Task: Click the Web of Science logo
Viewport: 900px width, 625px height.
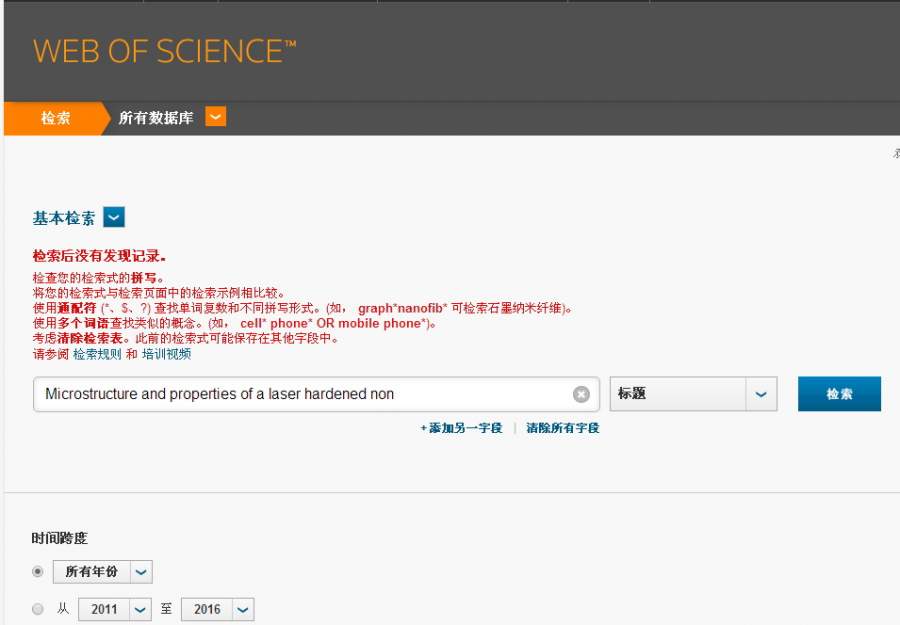Action: [x=164, y=51]
